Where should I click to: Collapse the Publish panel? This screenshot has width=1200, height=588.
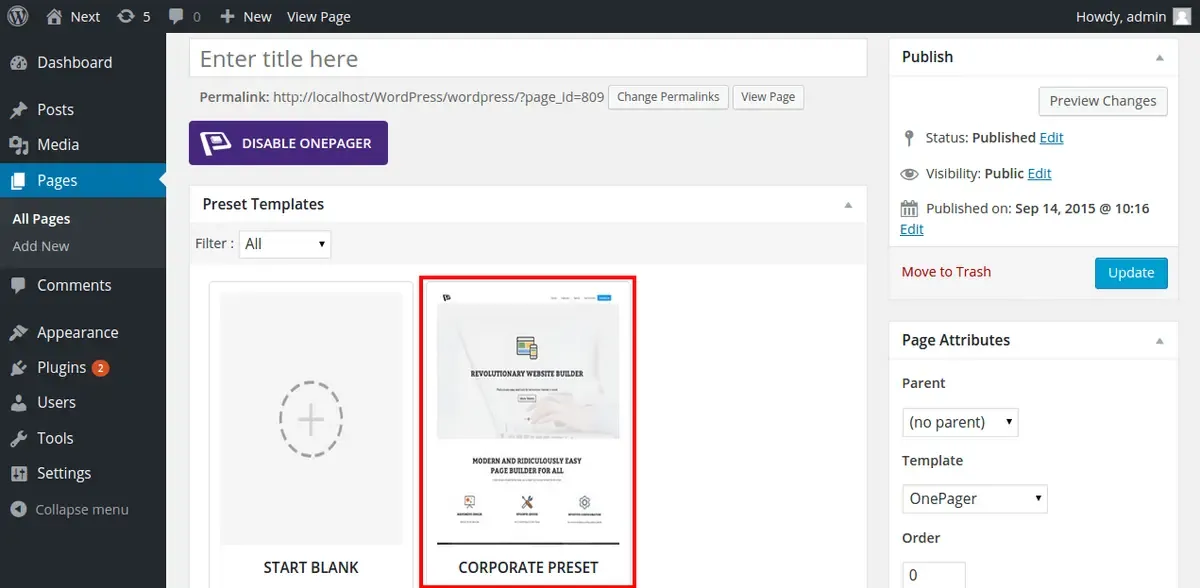pos(1160,57)
